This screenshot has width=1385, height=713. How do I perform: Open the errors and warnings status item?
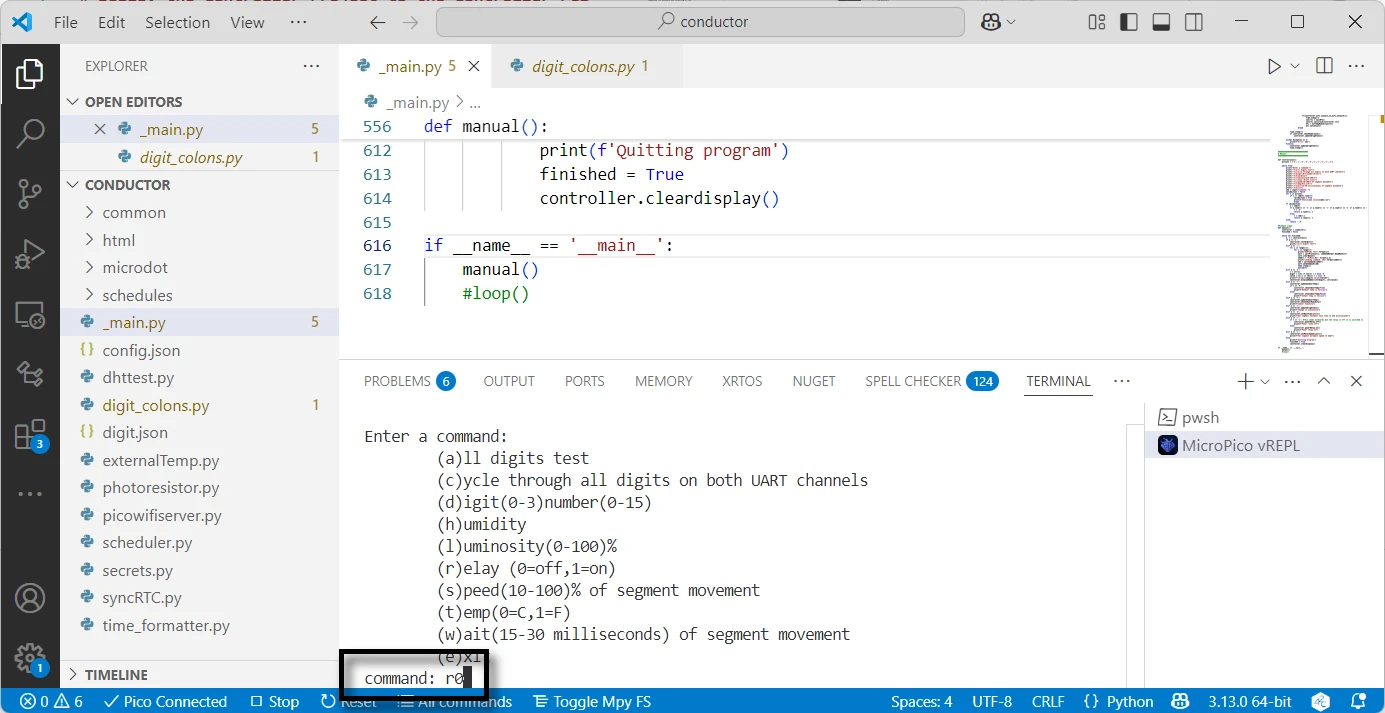click(52, 701)
